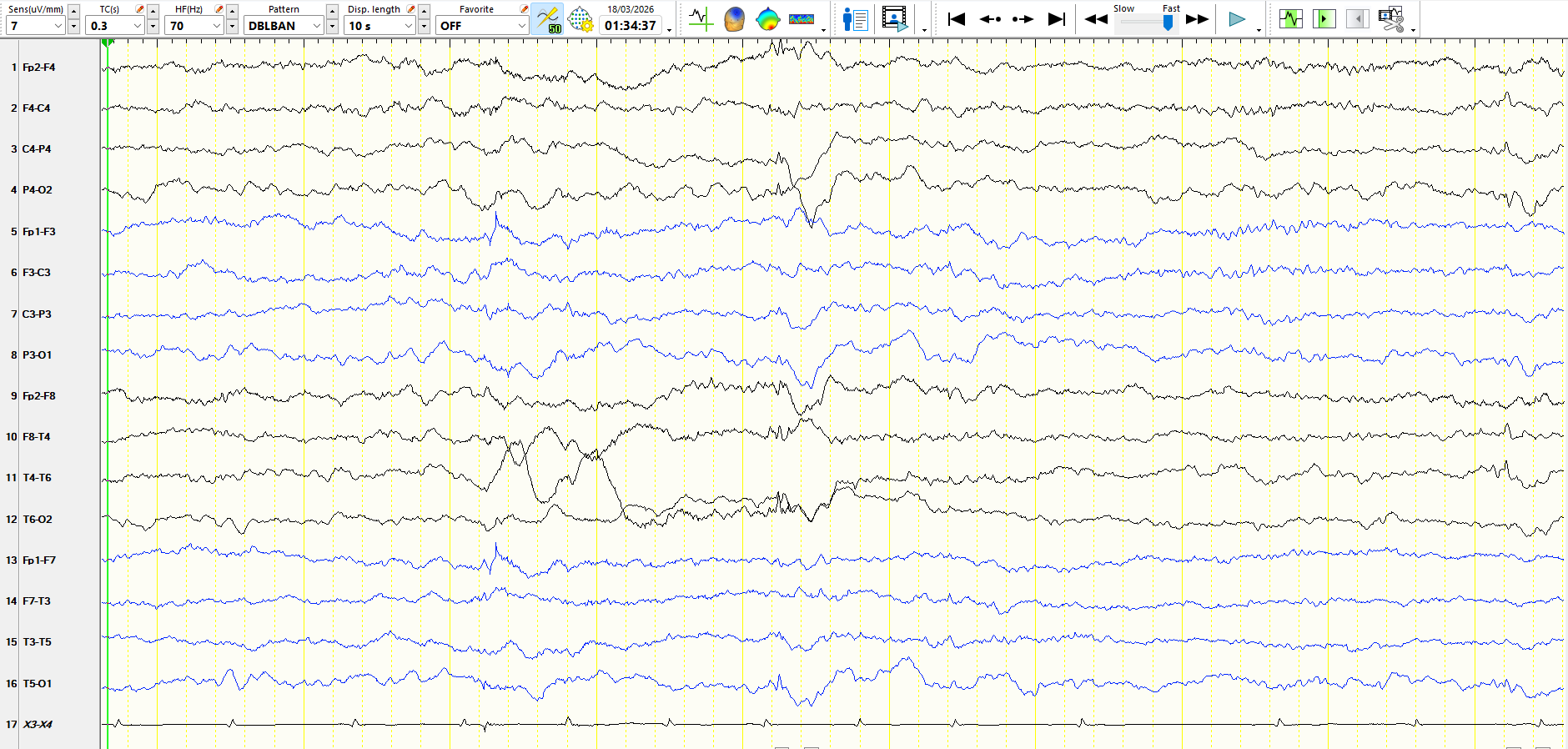
Task: Adjust the Slow/Fast playback speed slider
Action: (x=1168, y=23)
